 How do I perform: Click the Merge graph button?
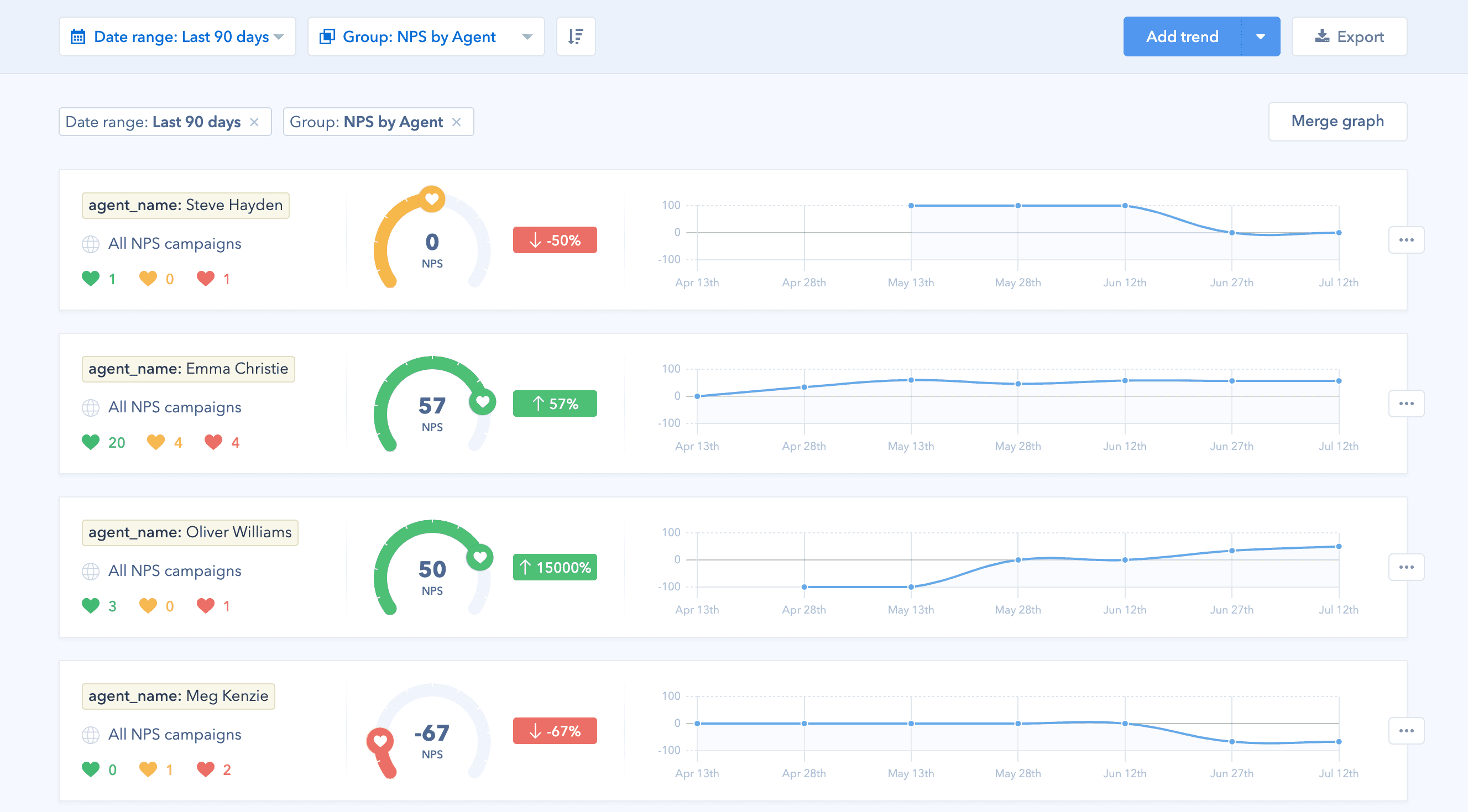[x=1338, y=121]
